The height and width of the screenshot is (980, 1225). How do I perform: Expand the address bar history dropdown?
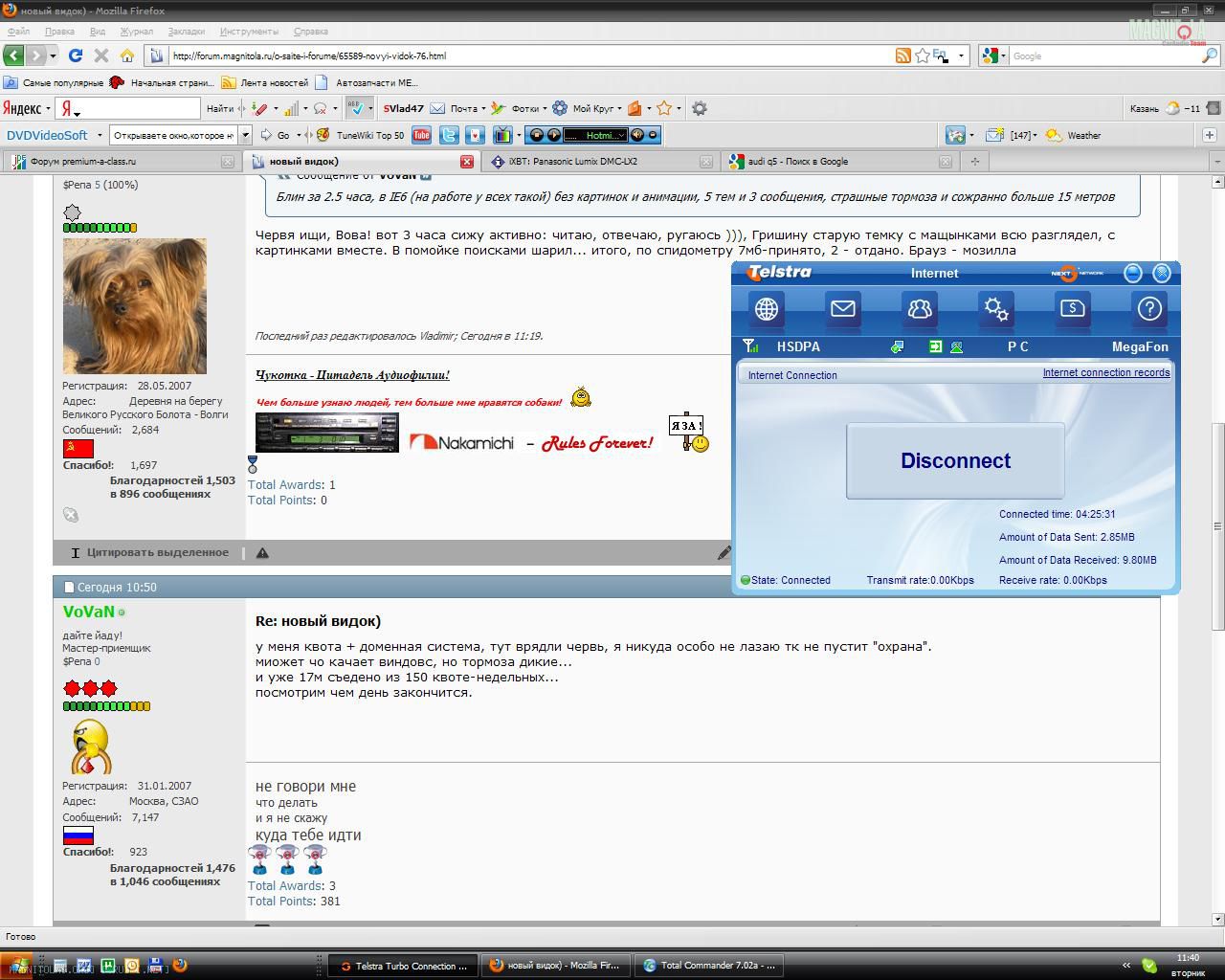click(x=961, y=56)
